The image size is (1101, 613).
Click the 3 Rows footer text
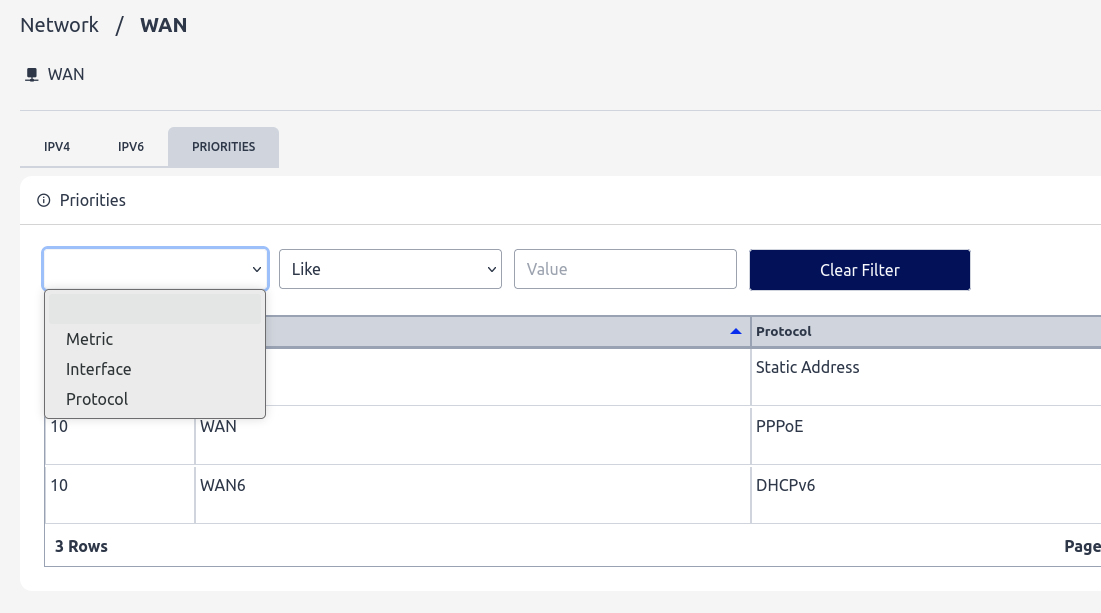[x=81, y=546]
